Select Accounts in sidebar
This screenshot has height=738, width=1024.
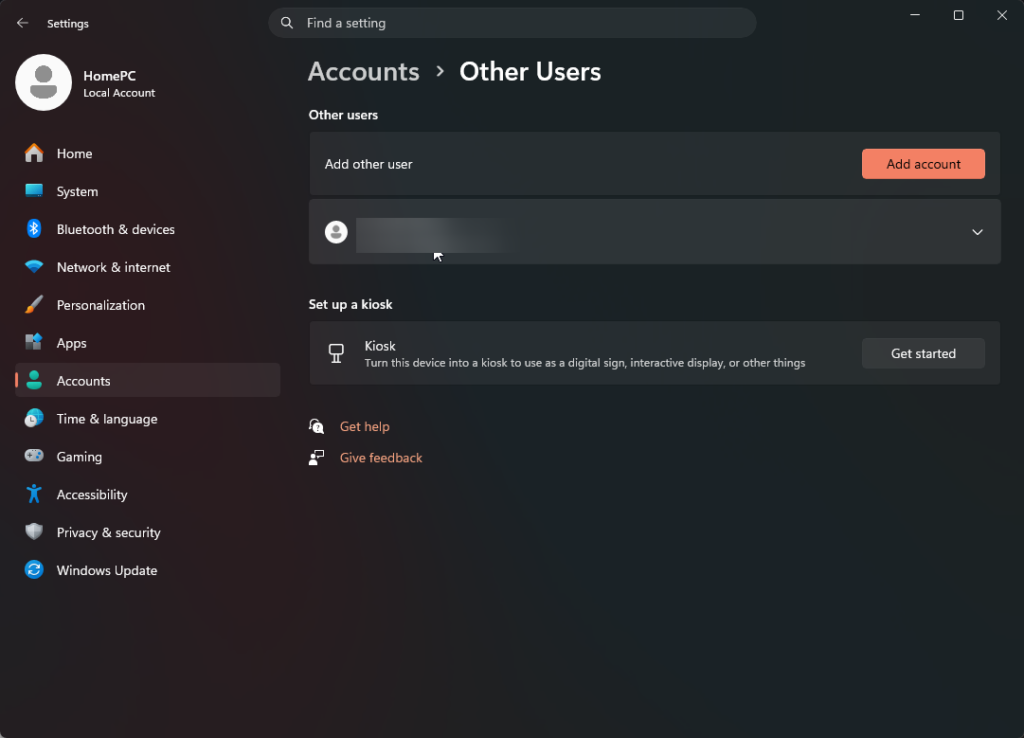point(148,381)
